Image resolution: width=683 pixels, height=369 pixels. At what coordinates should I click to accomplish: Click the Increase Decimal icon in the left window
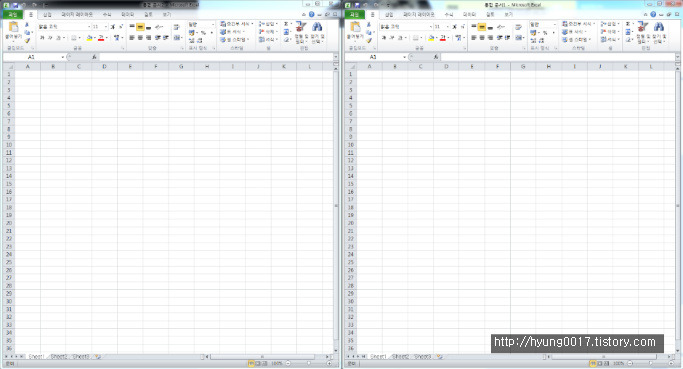point(192,40)
